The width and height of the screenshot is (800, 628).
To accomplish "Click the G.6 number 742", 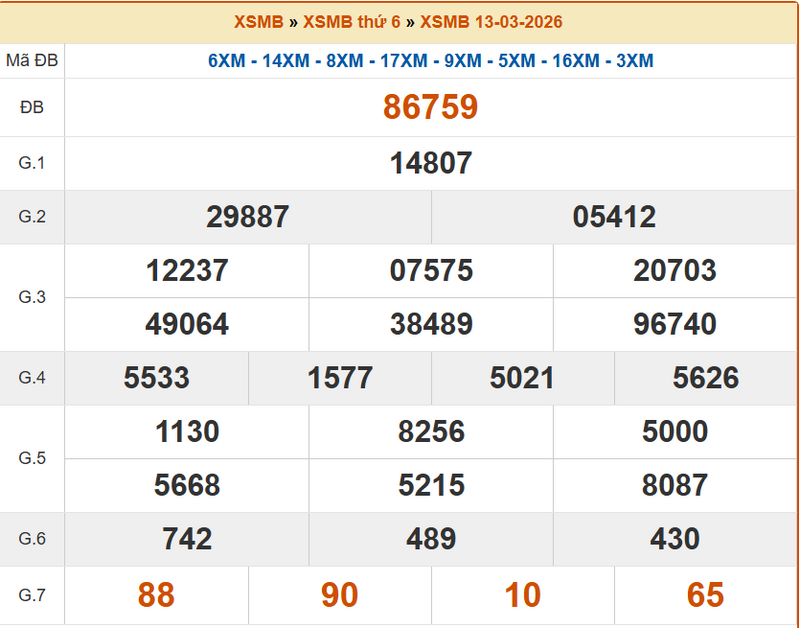I will pyautogui.click(x=187, y=539).
